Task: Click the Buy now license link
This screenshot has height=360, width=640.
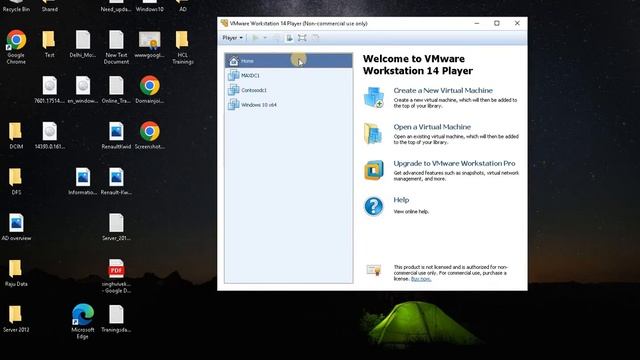Action: [x=421, y=279]
